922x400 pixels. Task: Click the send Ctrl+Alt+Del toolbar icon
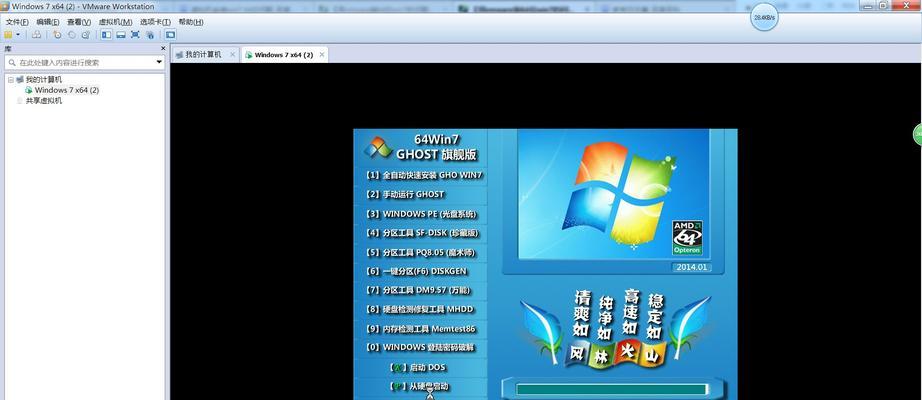click(x=36, y=35)
